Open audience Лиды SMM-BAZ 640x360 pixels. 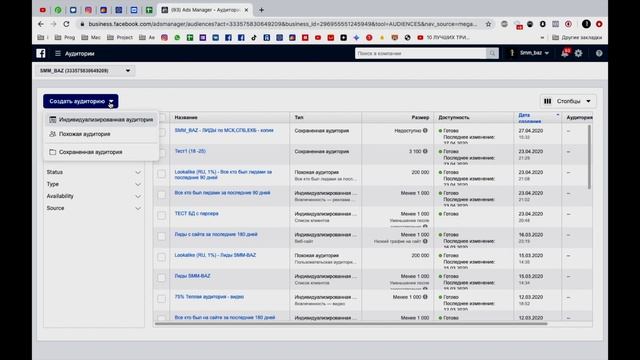pos(192,276)
